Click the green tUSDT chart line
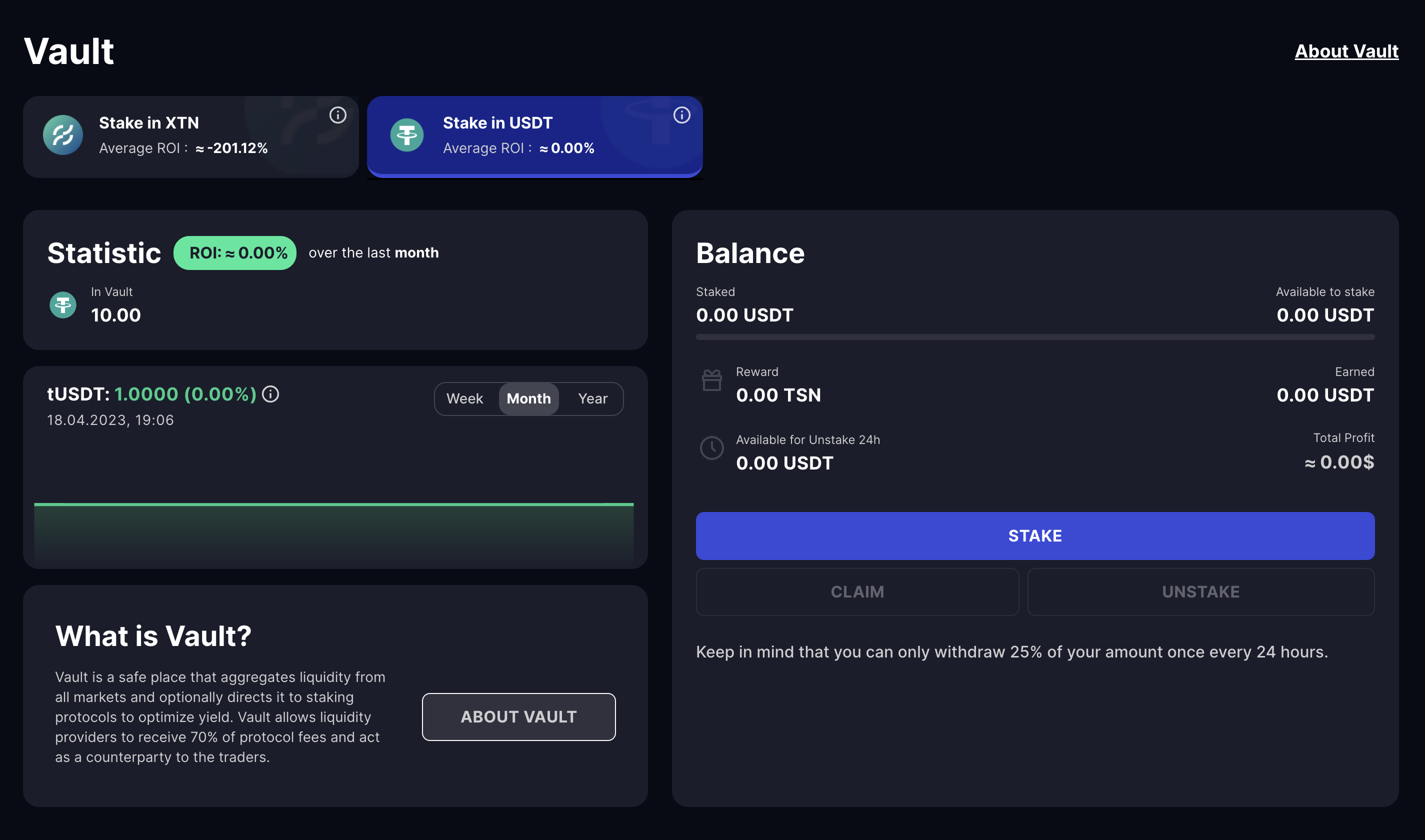Screen dimensions: 1425x840 click(334, 504)
